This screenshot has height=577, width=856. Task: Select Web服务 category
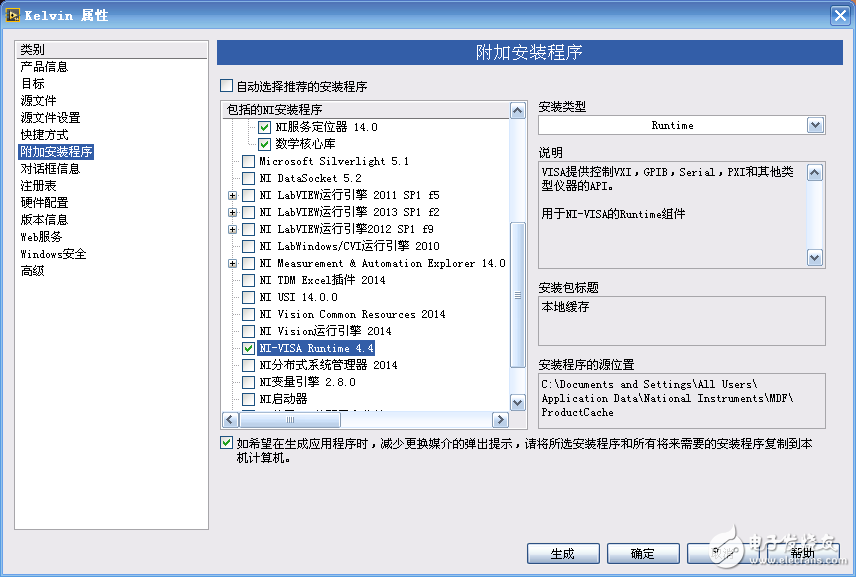pyautogui.click(x=41, y=237)
